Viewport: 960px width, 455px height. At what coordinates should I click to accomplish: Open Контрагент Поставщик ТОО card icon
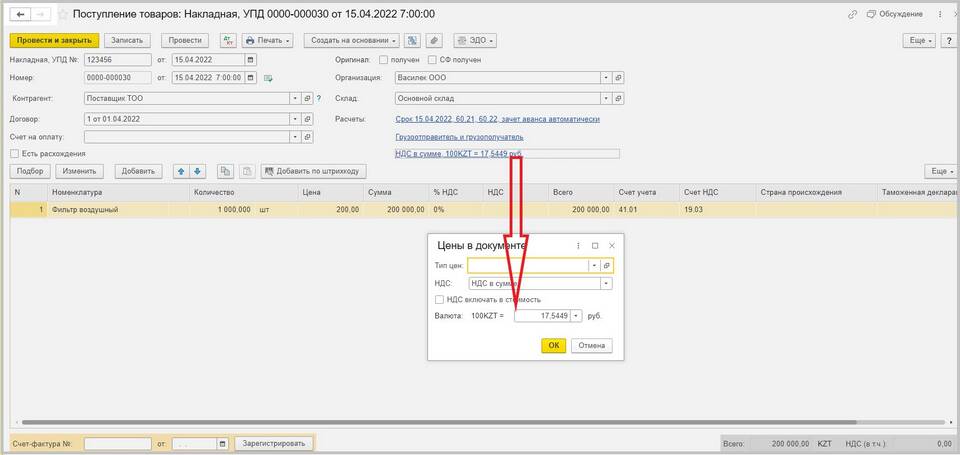point(307,98)
